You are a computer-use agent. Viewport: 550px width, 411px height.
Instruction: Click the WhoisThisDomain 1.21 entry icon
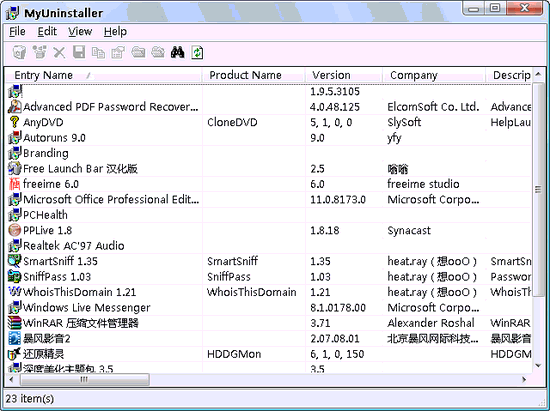(14, 291)
